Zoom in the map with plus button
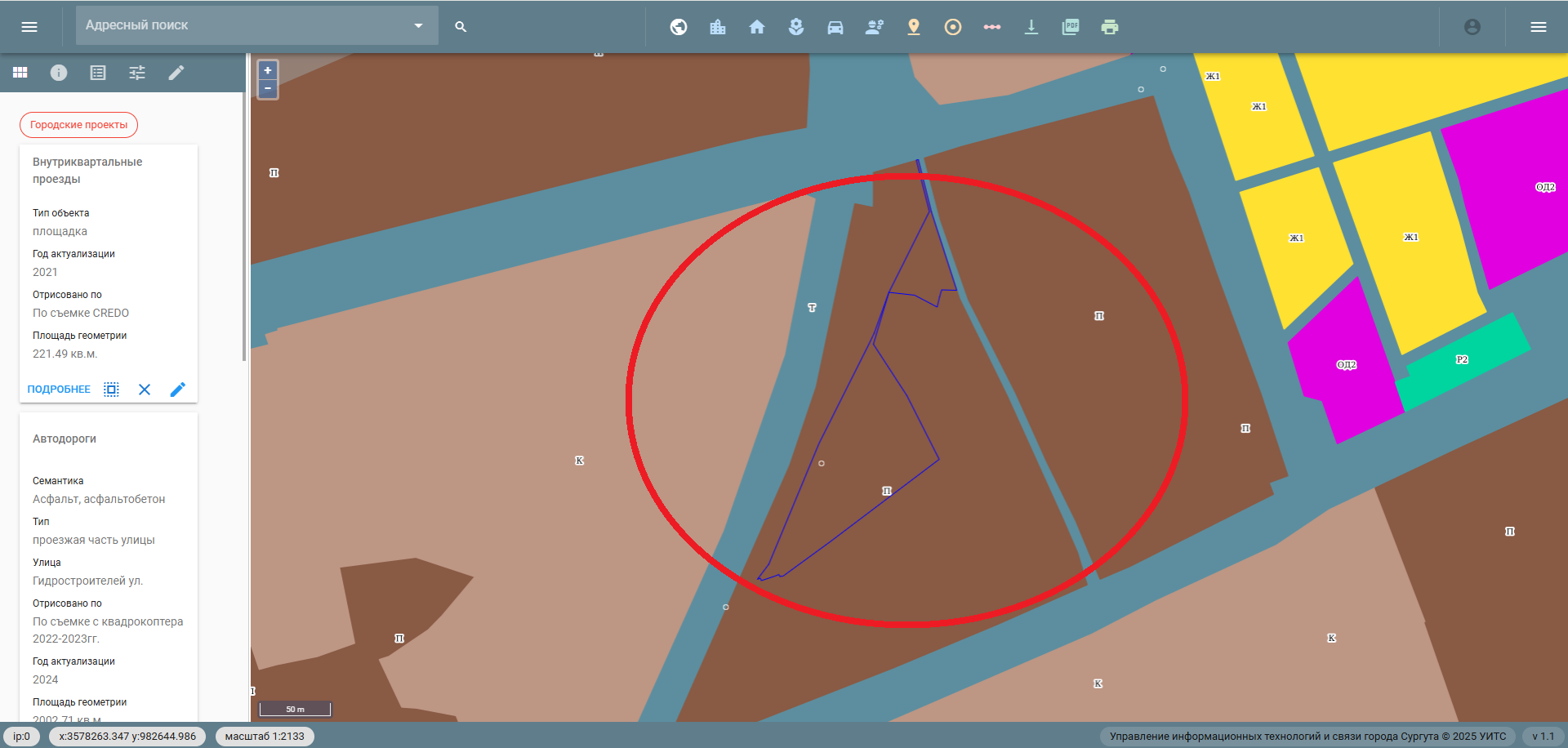 coord(267,70)
